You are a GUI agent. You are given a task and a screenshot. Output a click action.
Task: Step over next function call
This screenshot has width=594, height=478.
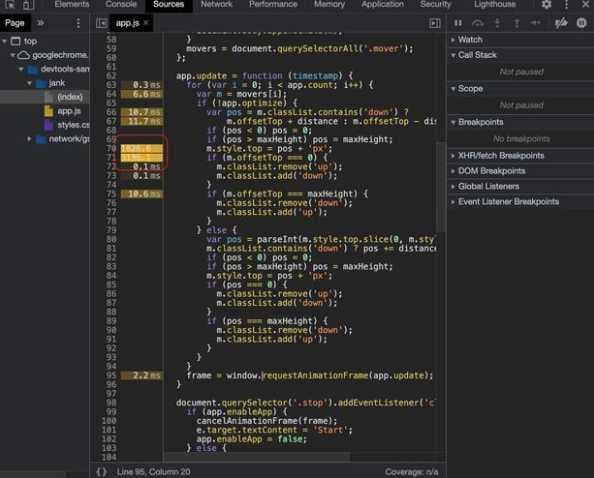(x=478, y=23)
